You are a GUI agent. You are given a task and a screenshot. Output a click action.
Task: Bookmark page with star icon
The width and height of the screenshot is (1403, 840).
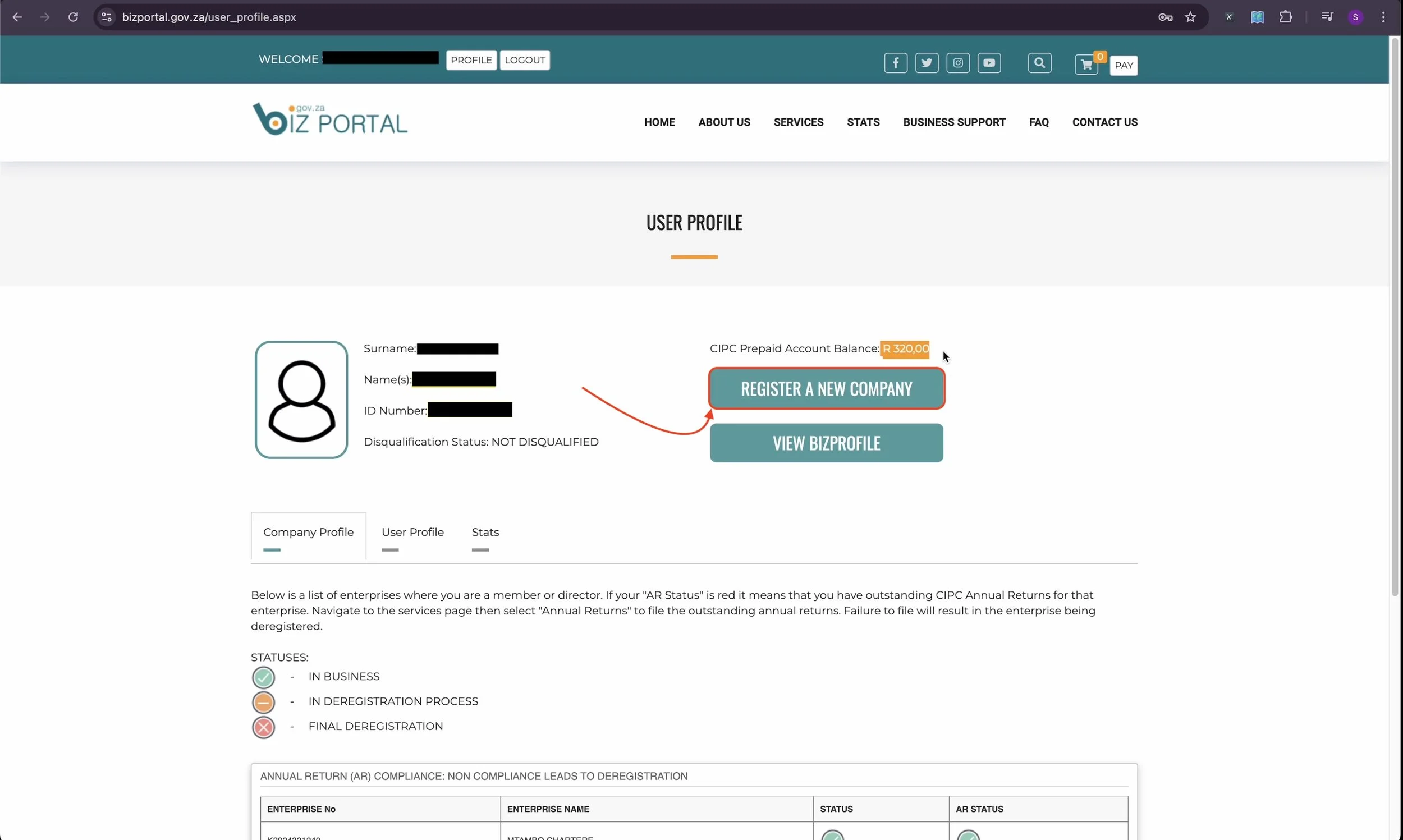pyautogui.click(x=1191, y=17)
